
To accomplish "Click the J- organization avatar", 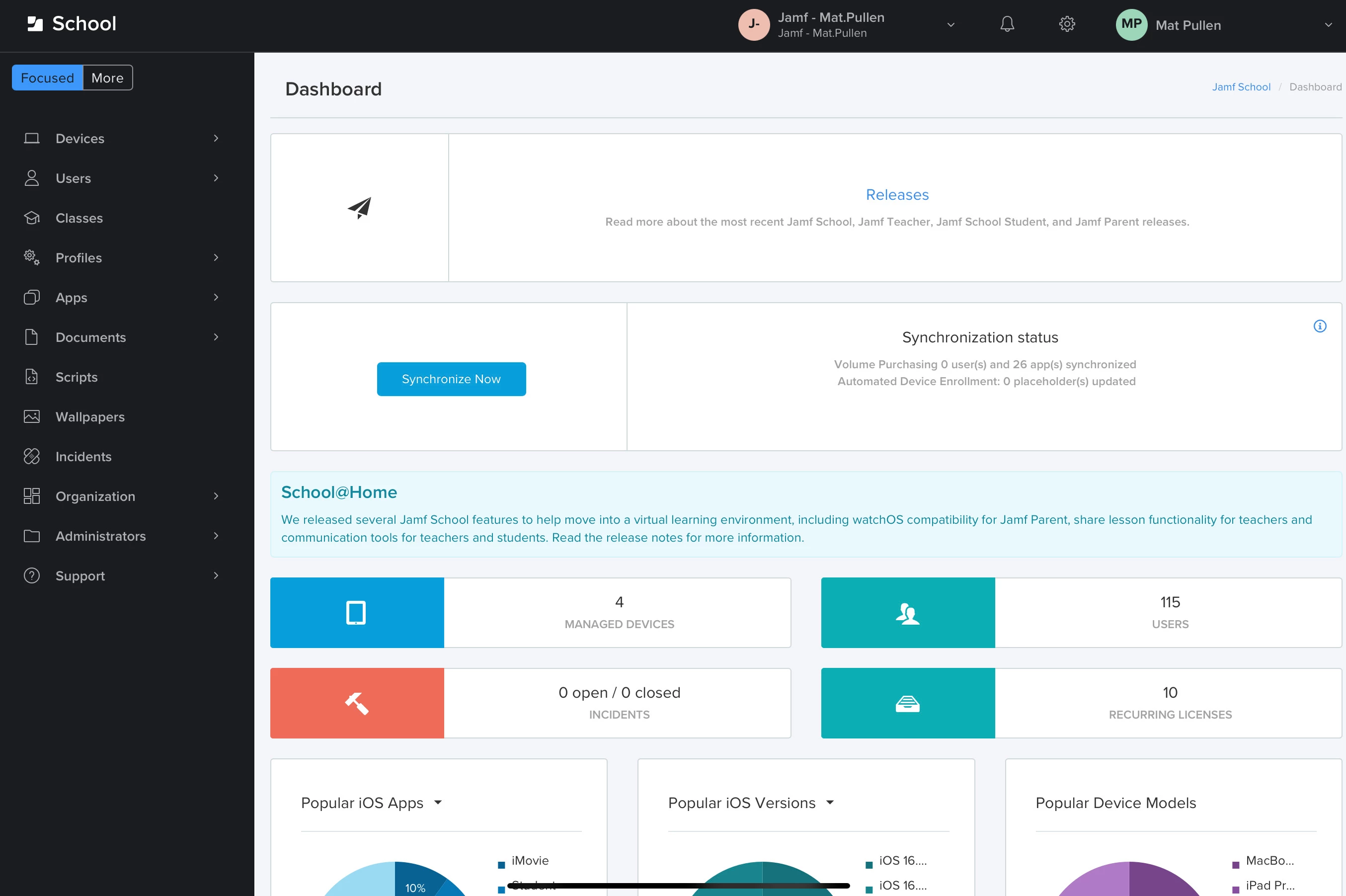I will coord(754,24).
